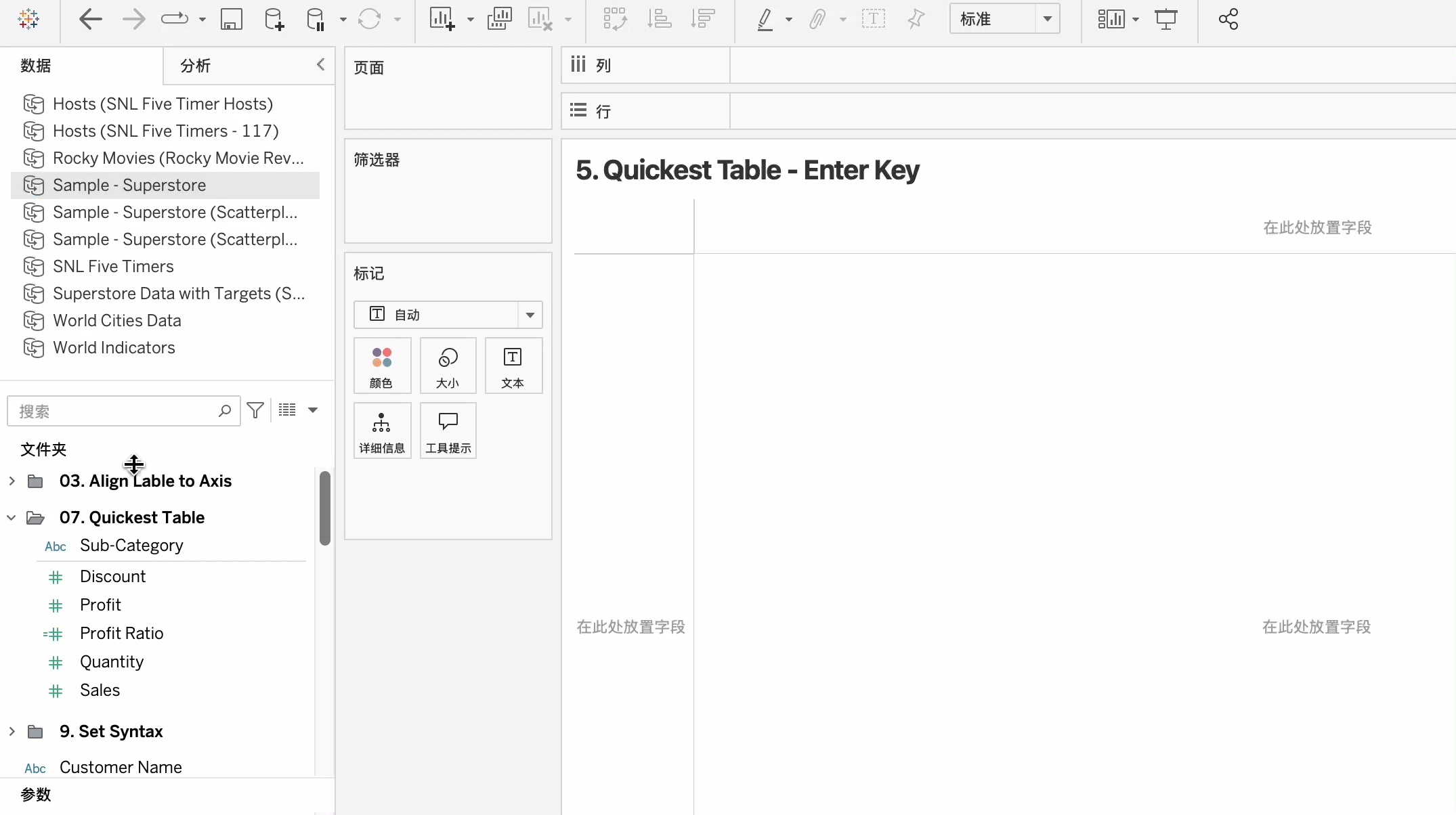Click the Swap rows and columns icon

point(615,19)
